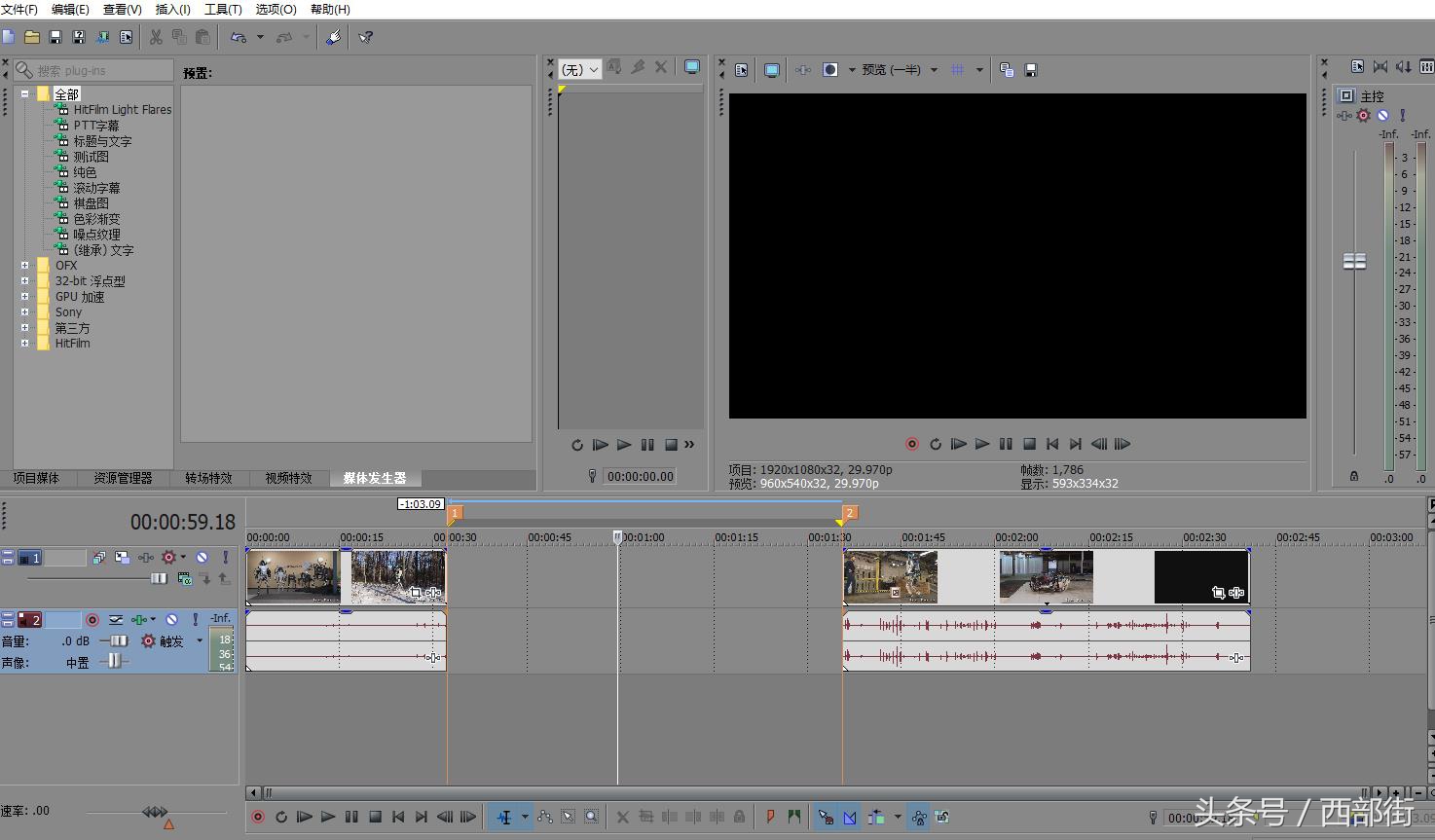Select the 滚动字幕 media generator
The height and width of the screenshot is (840, 1435).
point(96,188)
